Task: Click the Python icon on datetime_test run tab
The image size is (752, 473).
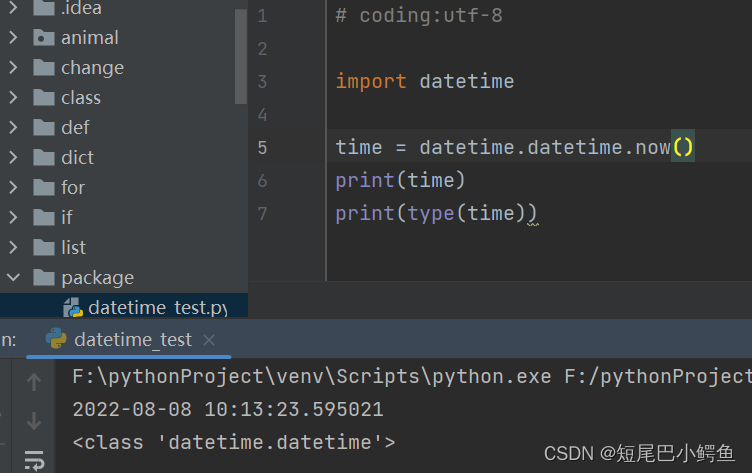Action: click(x=57, y=339)
